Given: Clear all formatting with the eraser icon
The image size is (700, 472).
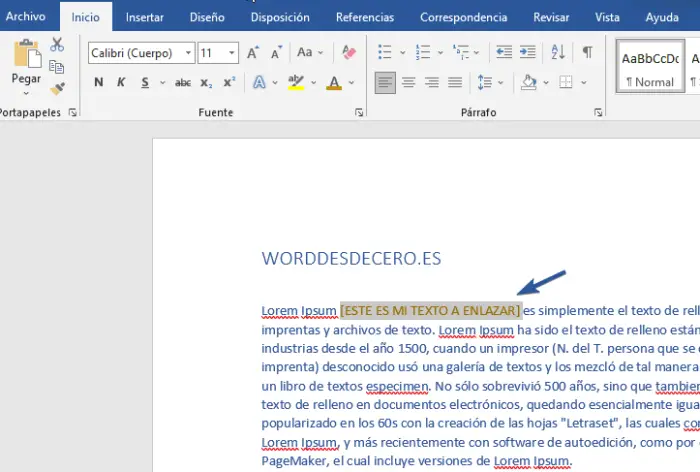Looking at the screenshot, I should tap(349, 53).
